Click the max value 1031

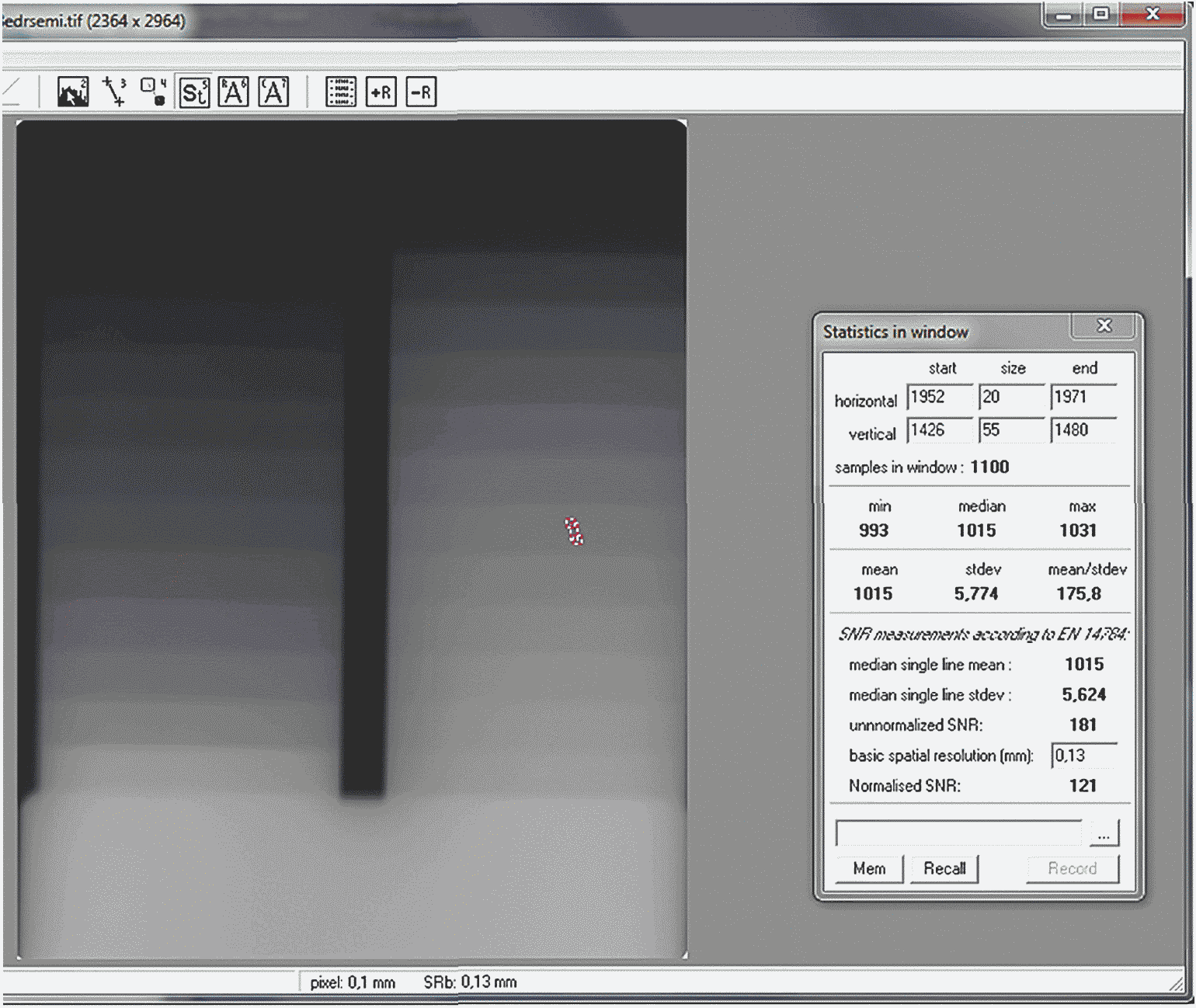[1078, 530]
